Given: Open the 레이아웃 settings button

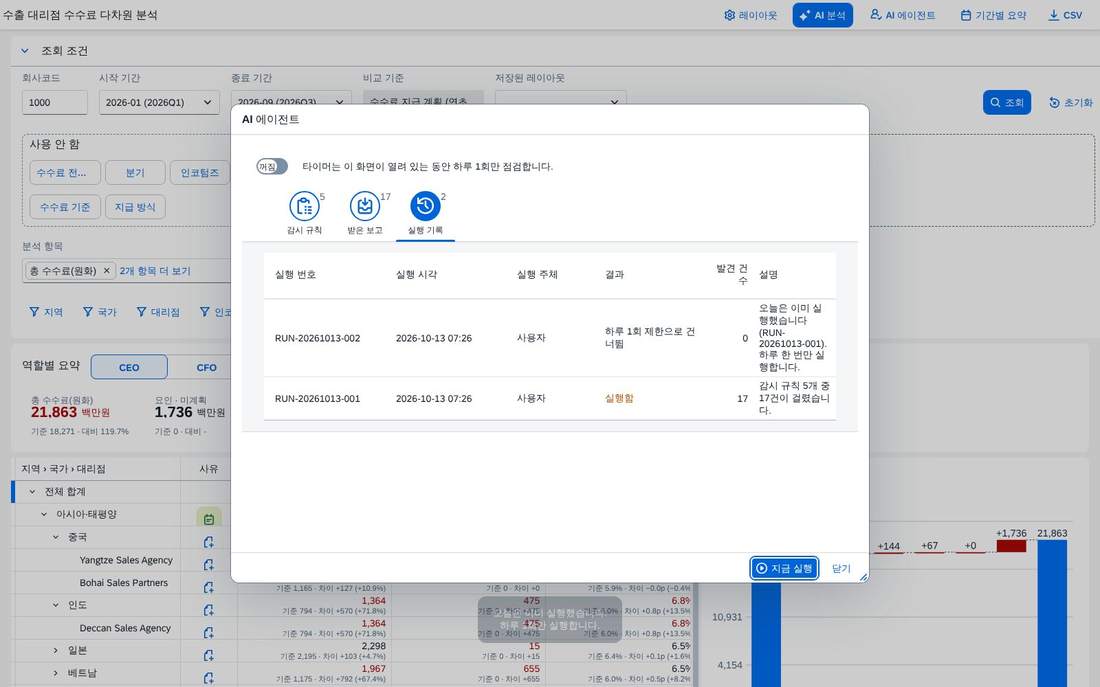Looking at the screenshot, I should pos(750,15).
